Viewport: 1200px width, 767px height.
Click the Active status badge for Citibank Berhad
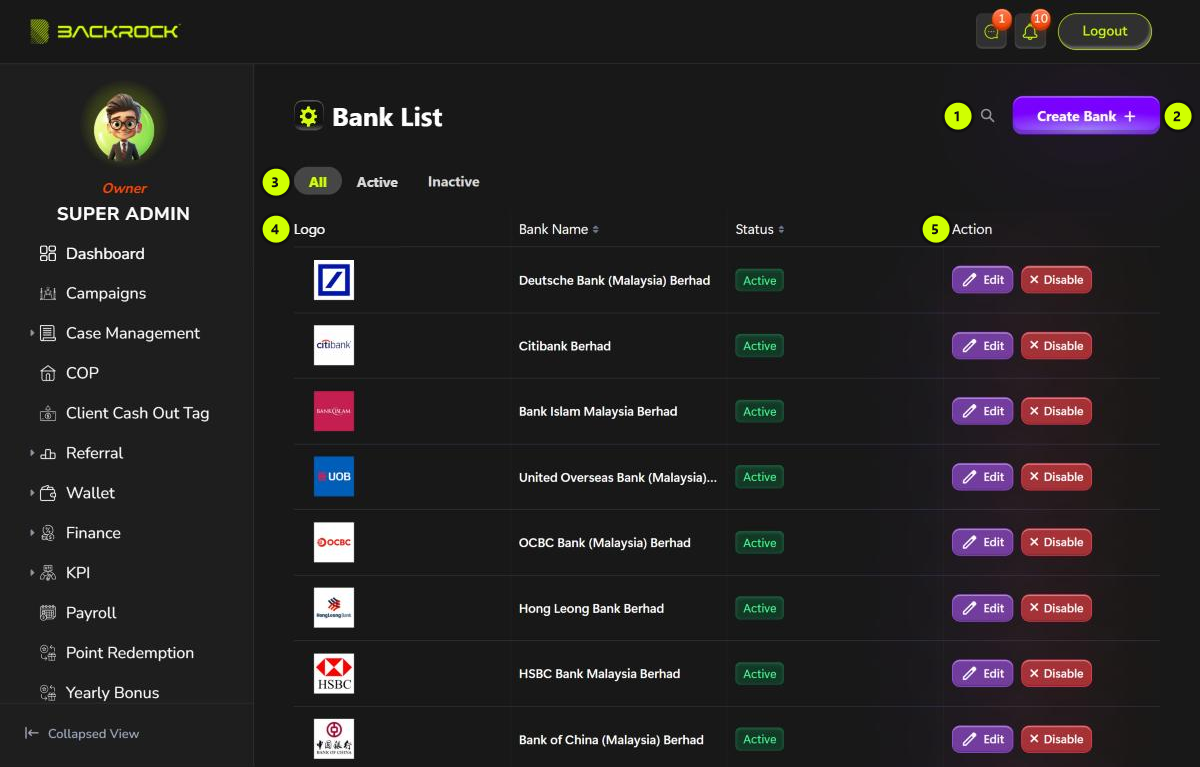tap(759, 346)
